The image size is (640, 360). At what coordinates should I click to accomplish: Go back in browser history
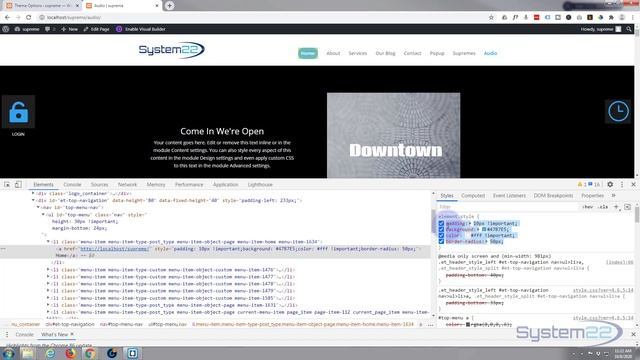tap(7, 17)
